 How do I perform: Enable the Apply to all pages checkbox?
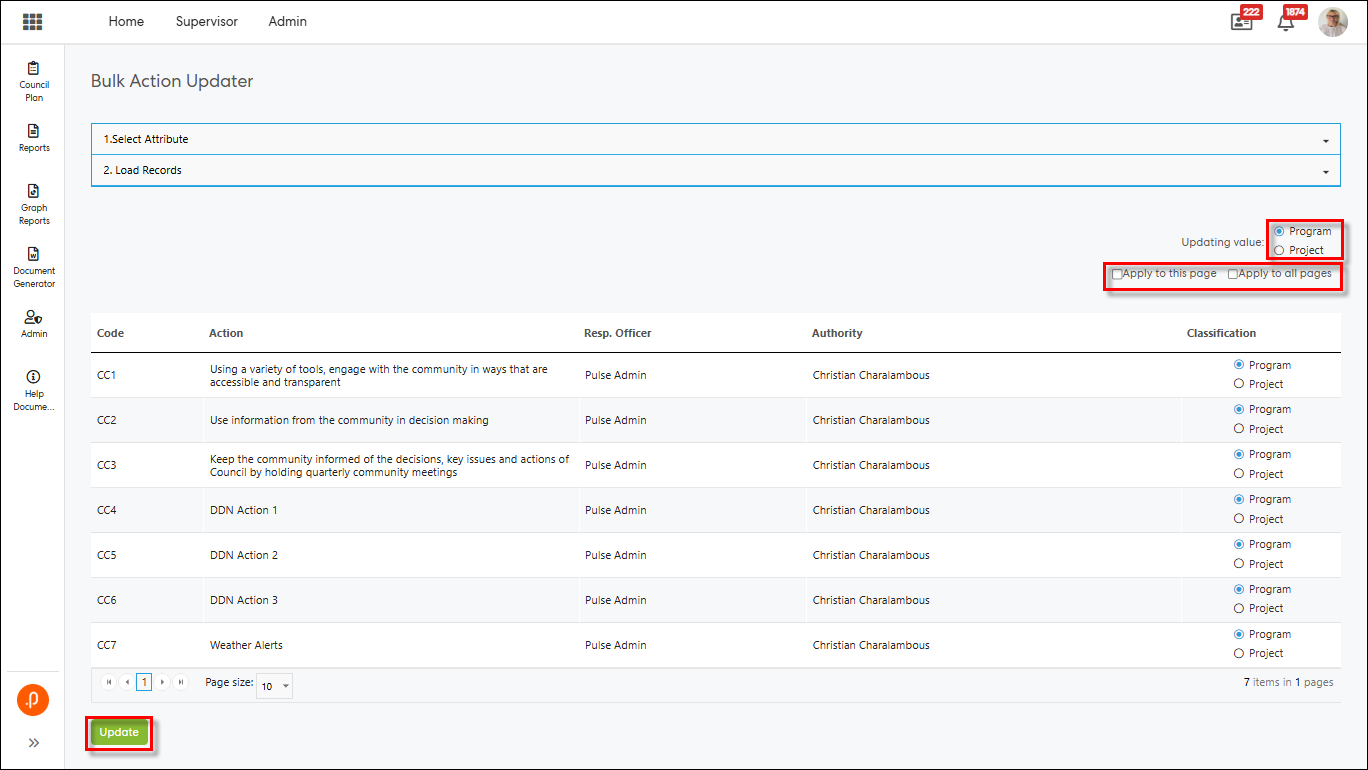1233,274
